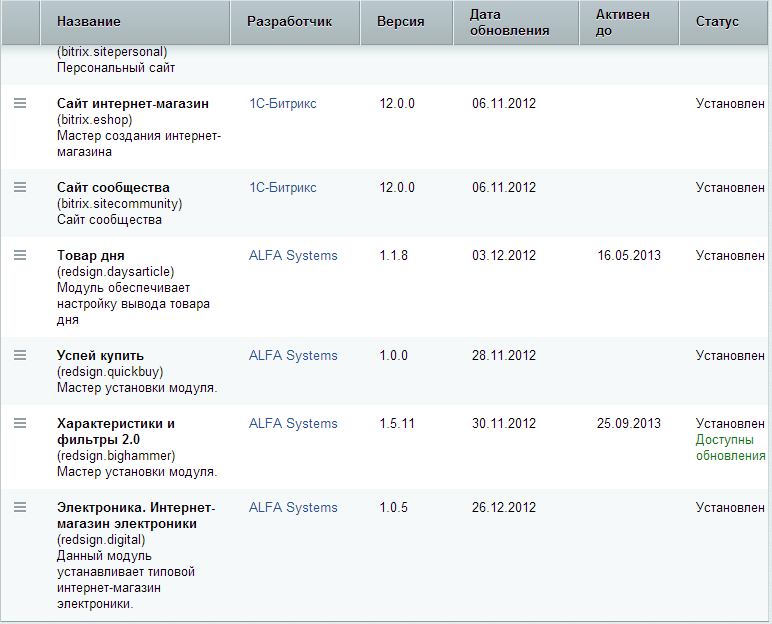772x624 pixels.
Task: Open actions menu for Сайт интернет-магазин row
Action: (20, 103)
